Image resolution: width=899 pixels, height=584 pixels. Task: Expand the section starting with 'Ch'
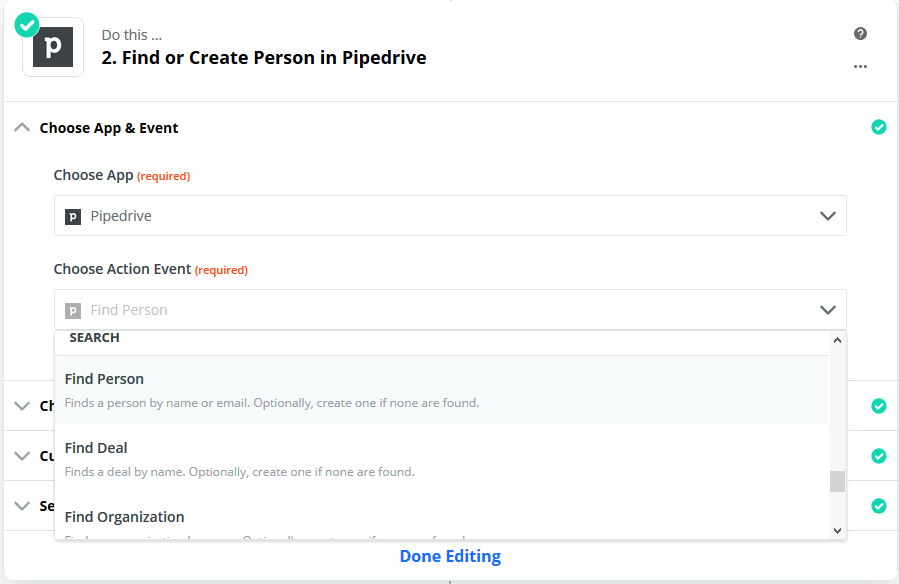click(x=22, y=406)
